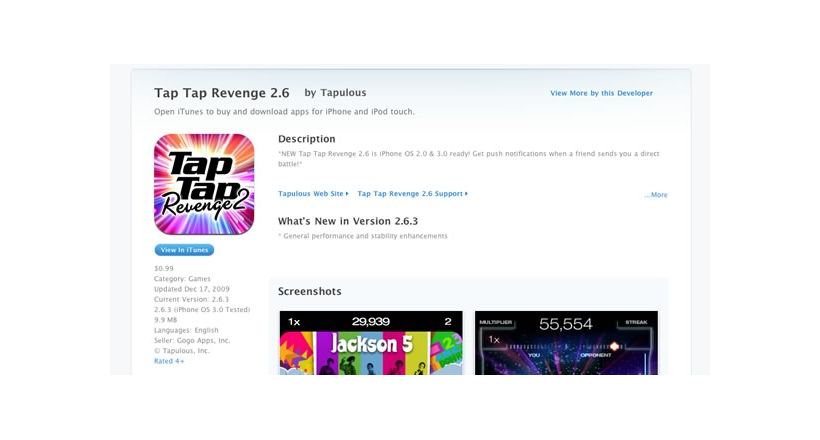
Task: Select Seller: Gogo Apps, Inc. text
Action: (192, 340)
